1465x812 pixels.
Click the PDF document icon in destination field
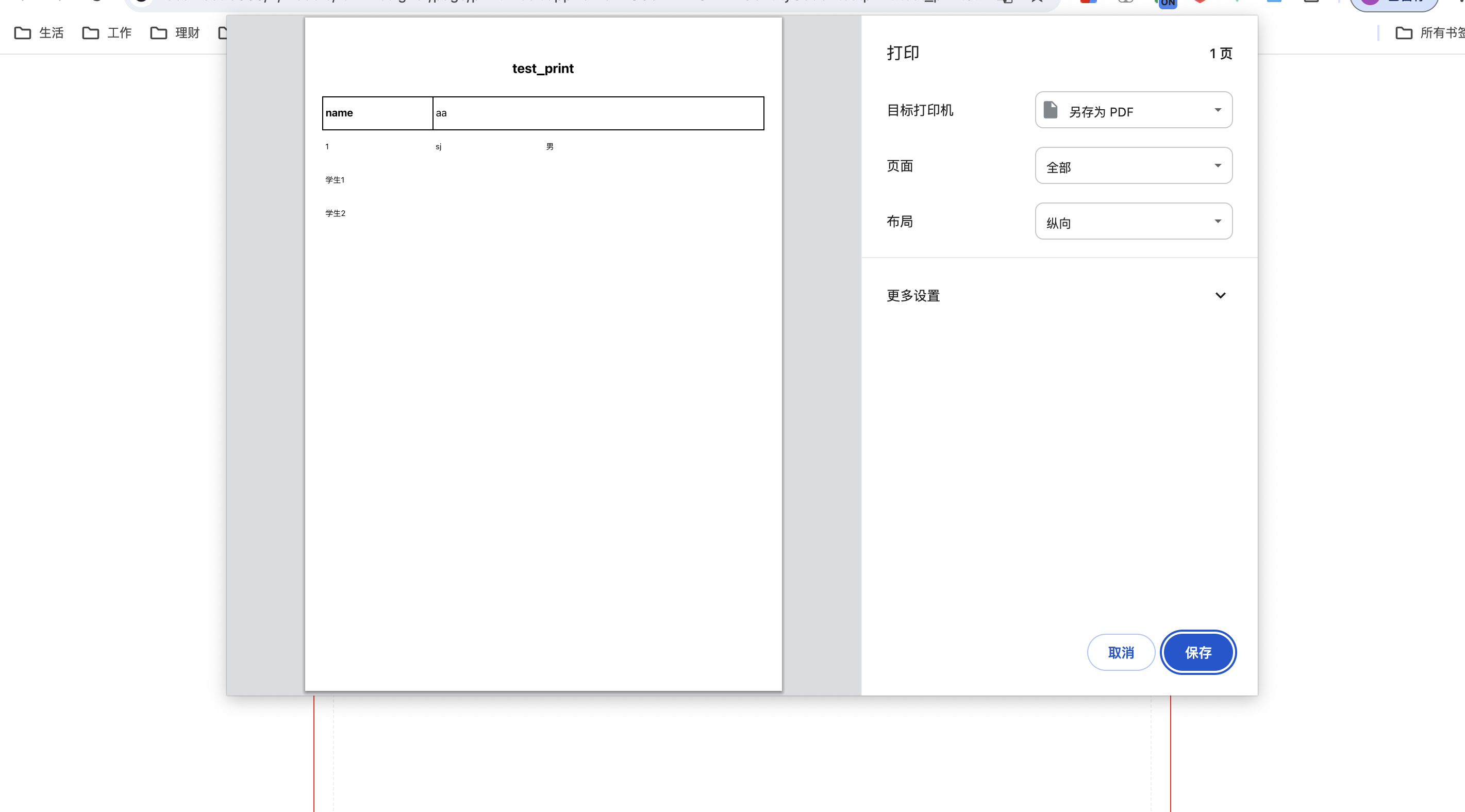1051,110
